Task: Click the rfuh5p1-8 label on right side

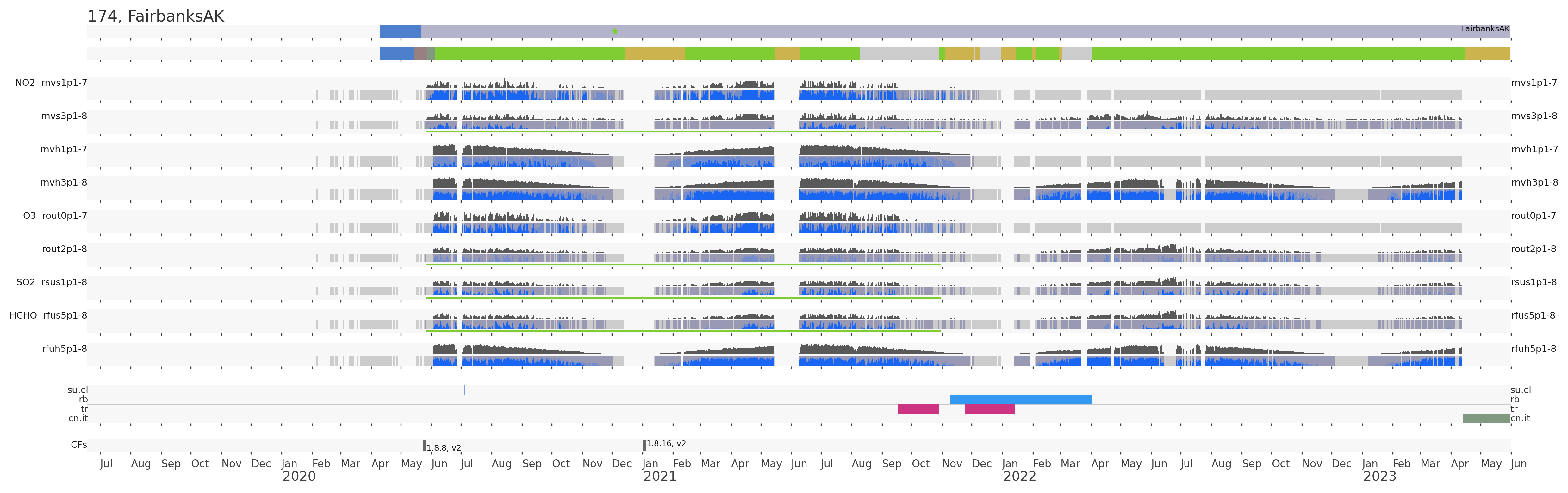Action: (1533, 349)
